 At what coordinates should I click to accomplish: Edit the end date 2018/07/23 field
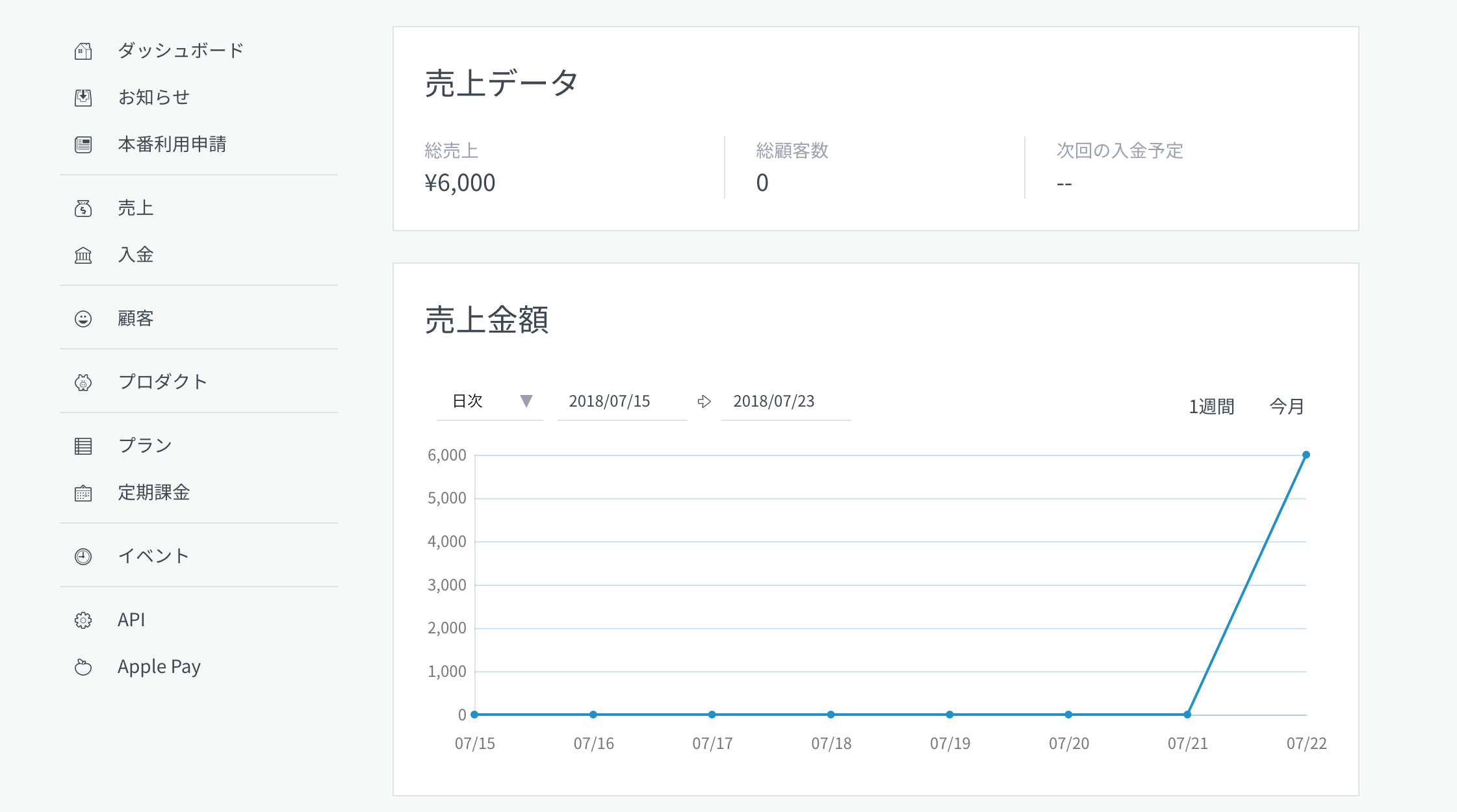pos(786,401)
